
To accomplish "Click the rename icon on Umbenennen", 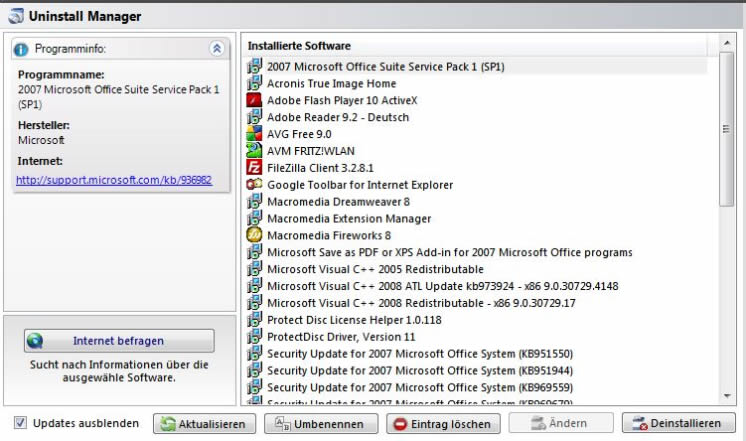I will tap(282, 423).
